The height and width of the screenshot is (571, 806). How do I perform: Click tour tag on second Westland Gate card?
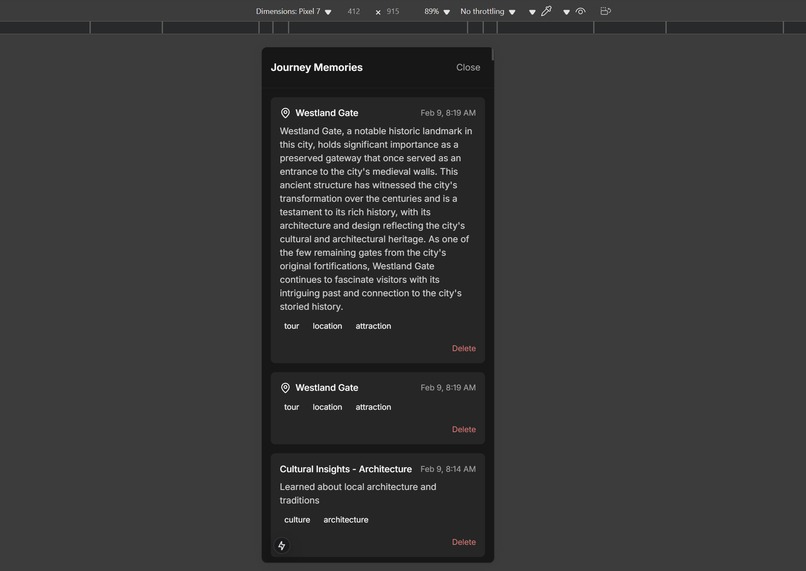(x=291, y=407)
